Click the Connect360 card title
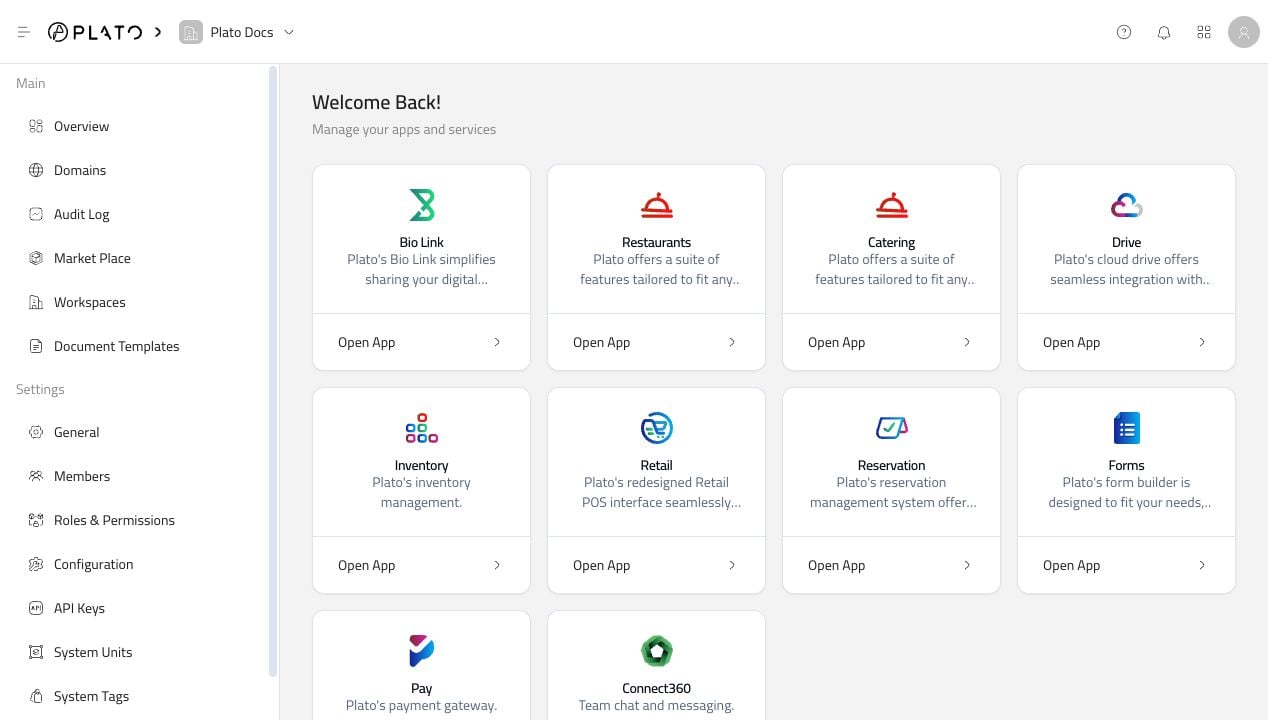 [x=657, y=688]
